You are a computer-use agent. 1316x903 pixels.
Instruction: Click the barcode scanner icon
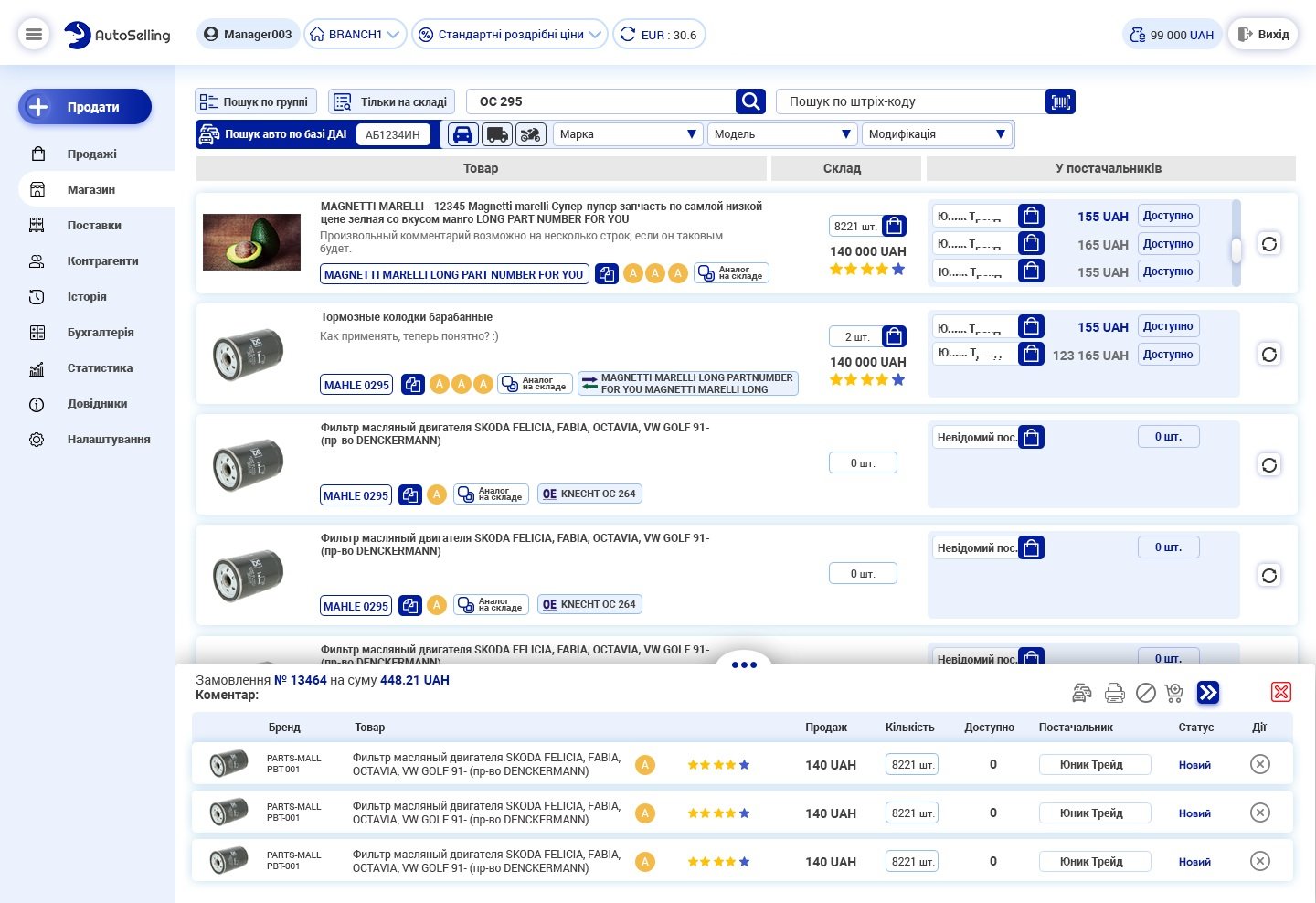coord(1060,101)
